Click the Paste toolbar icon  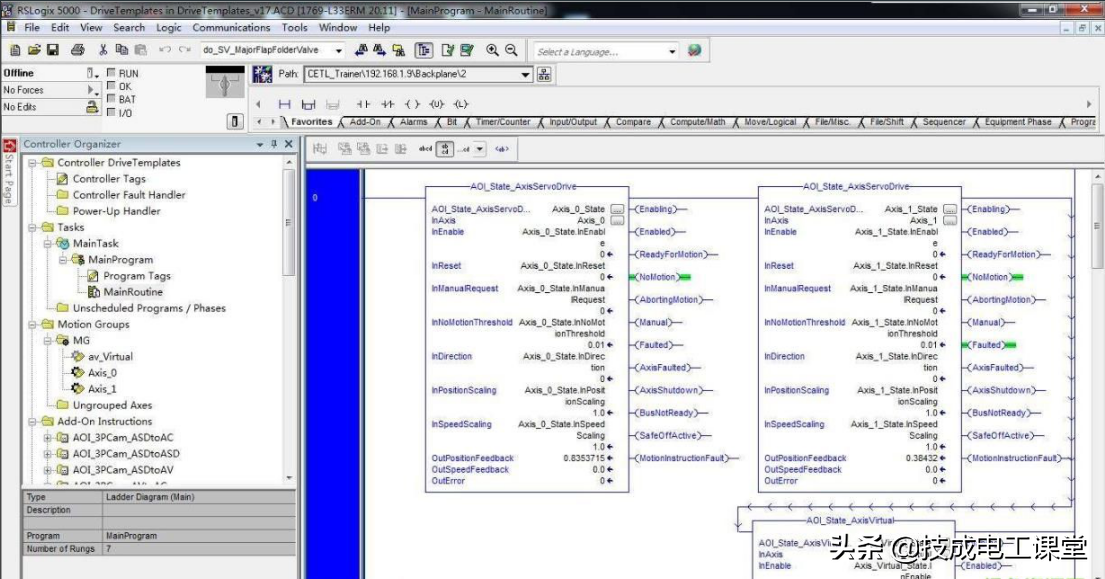click(140, 50)
